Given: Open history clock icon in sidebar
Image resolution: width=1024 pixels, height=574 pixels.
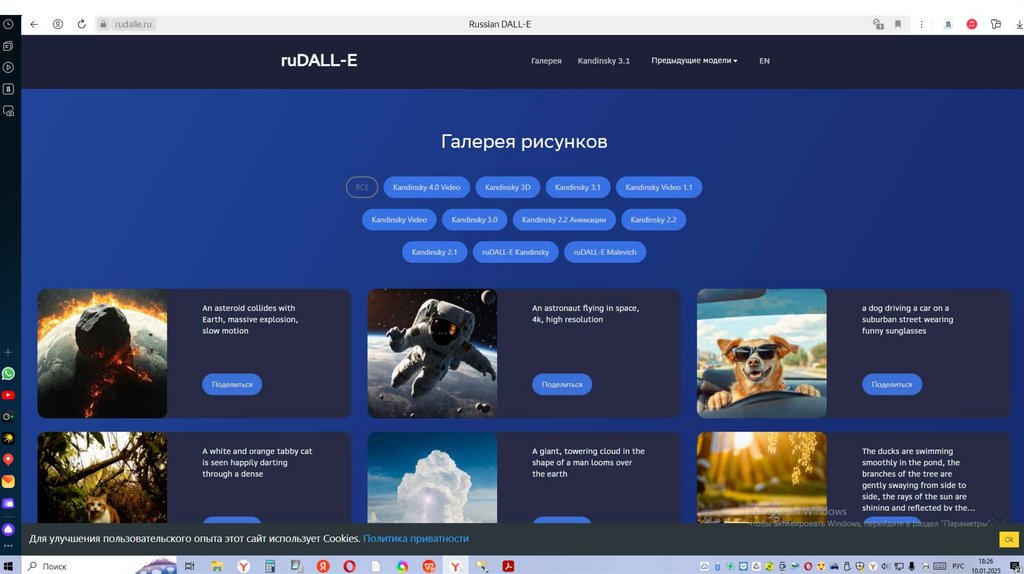Looking at the screenshot, I should 8,24.
